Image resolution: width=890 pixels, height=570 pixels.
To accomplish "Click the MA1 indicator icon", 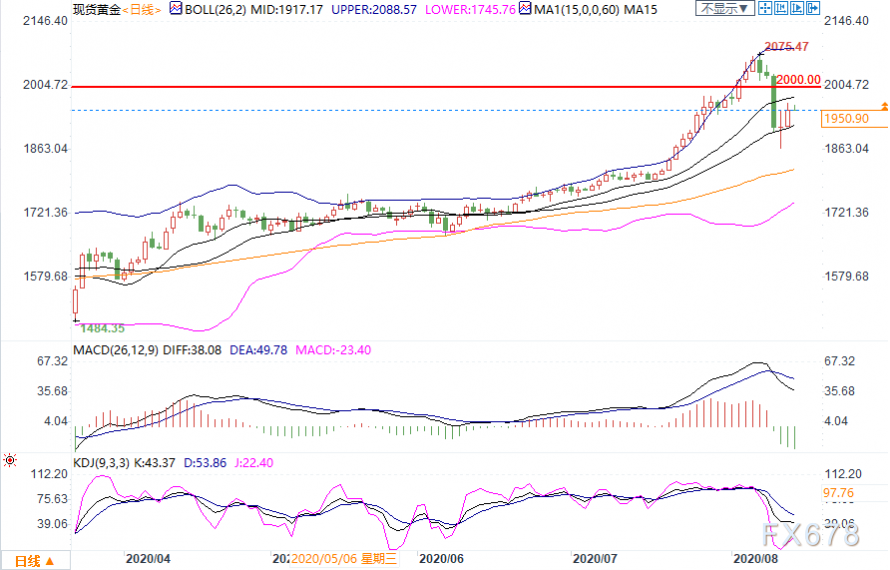I will coord(526,9).
